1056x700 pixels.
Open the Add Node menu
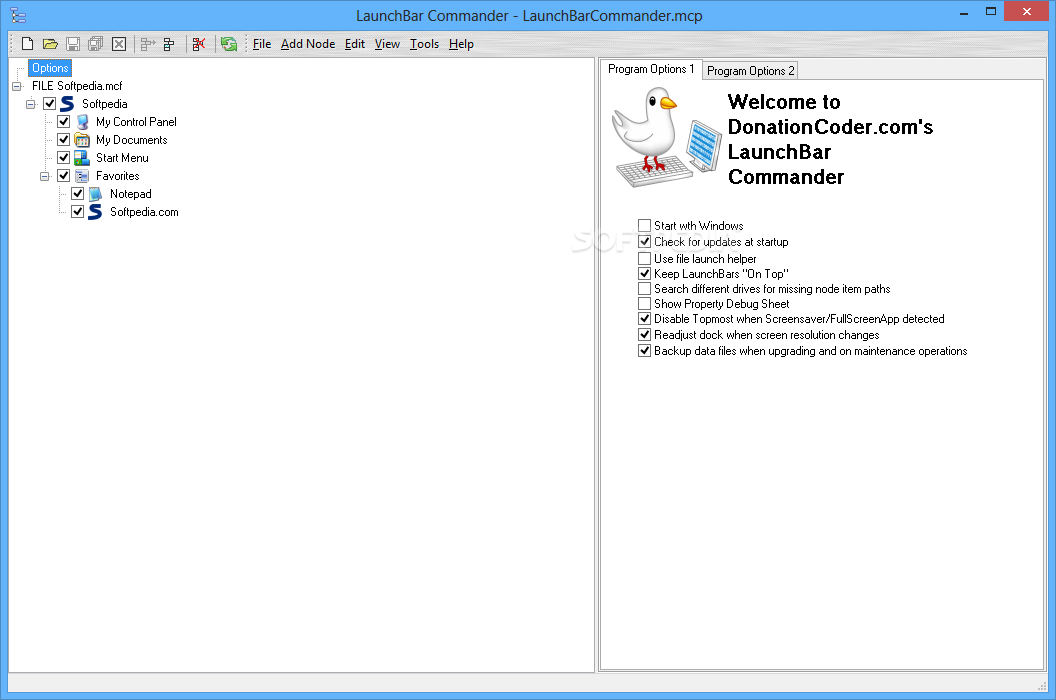click(308, 44)
